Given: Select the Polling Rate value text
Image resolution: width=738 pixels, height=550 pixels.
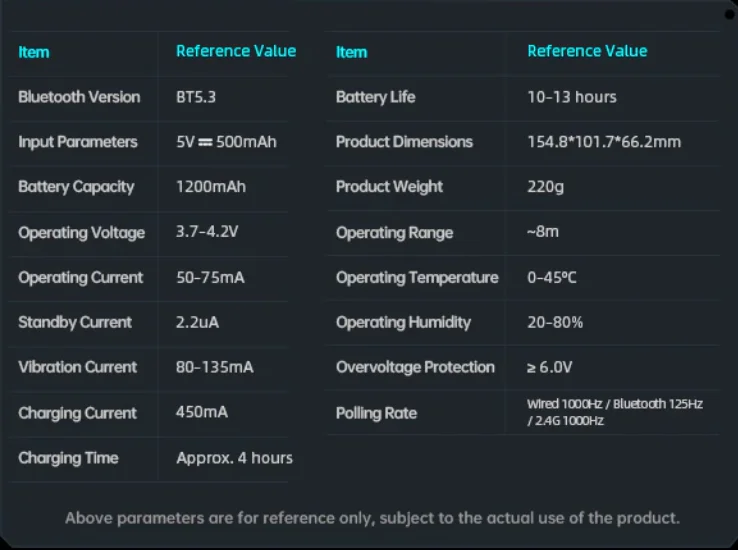Looking at the screenshot, I should click(615, 413).
